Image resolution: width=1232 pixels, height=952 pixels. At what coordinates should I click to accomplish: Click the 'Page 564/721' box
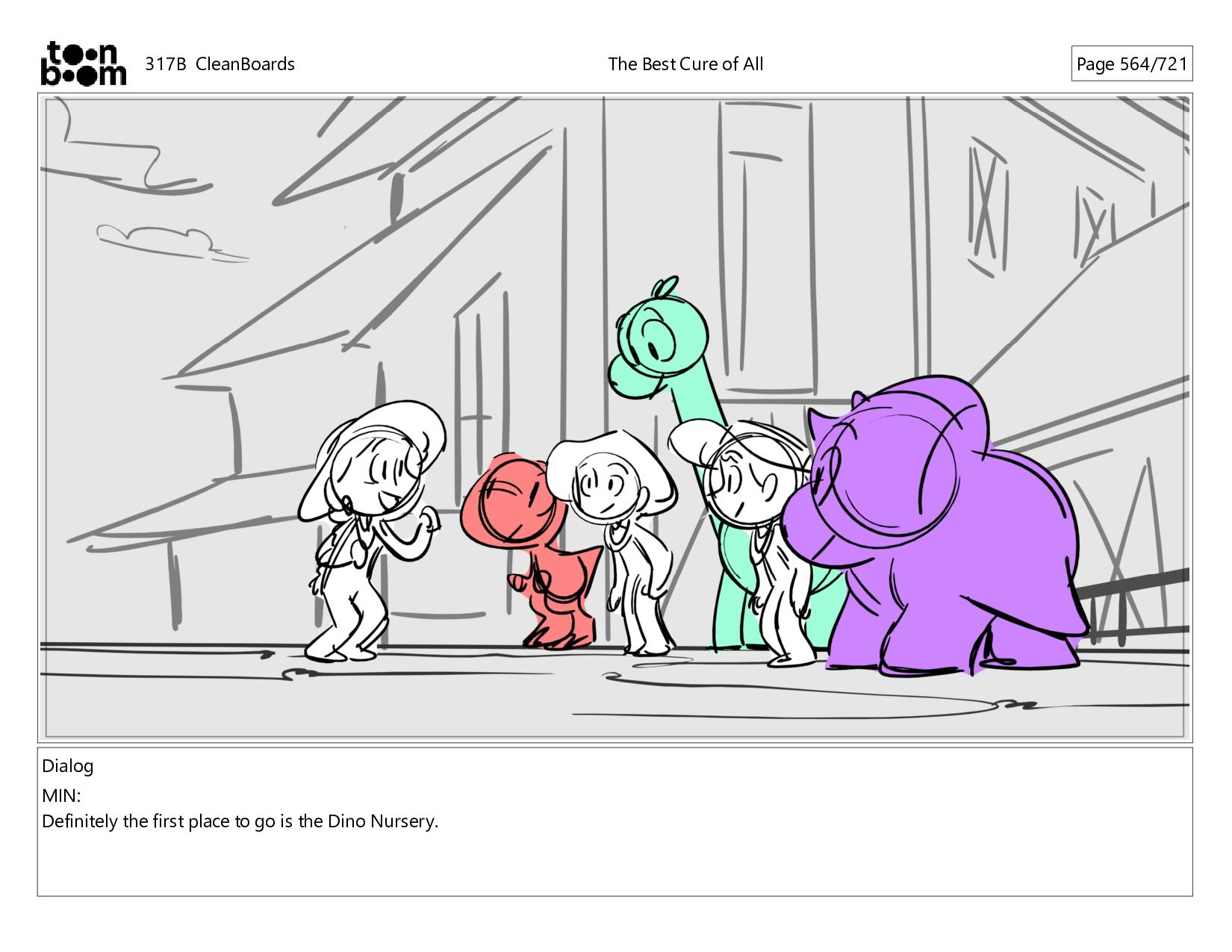click(1131, 64)
